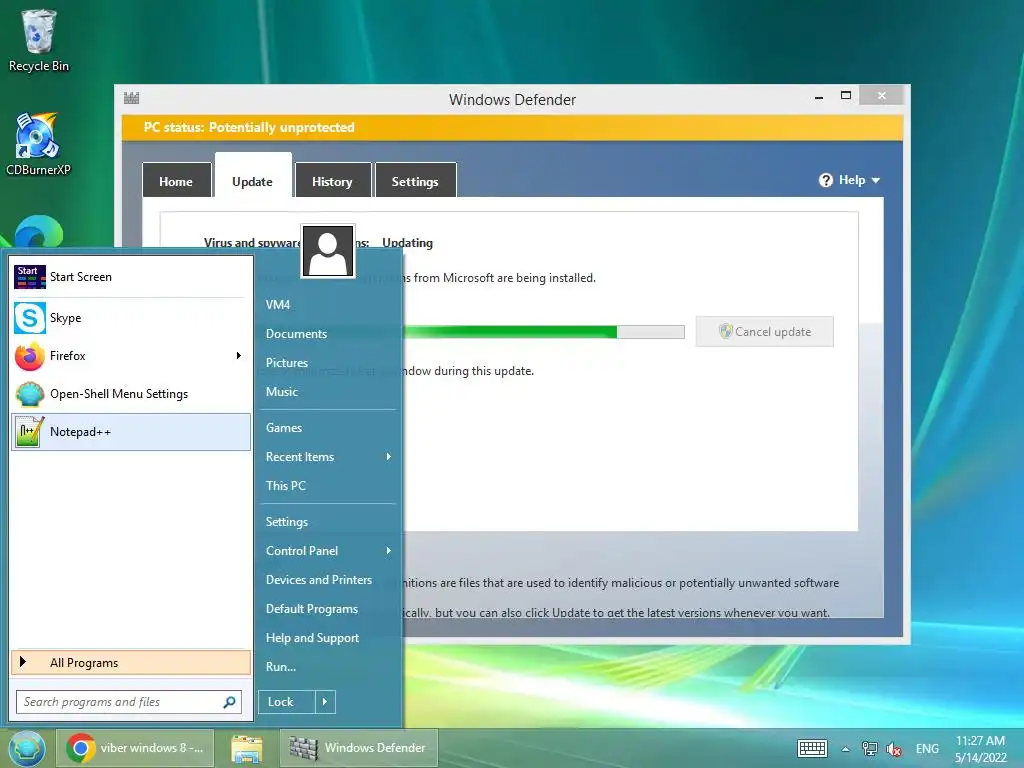Viewport: 1024px width, 768px height.
Task: Click the update progress bar
Action: click(x=543, y=332)
